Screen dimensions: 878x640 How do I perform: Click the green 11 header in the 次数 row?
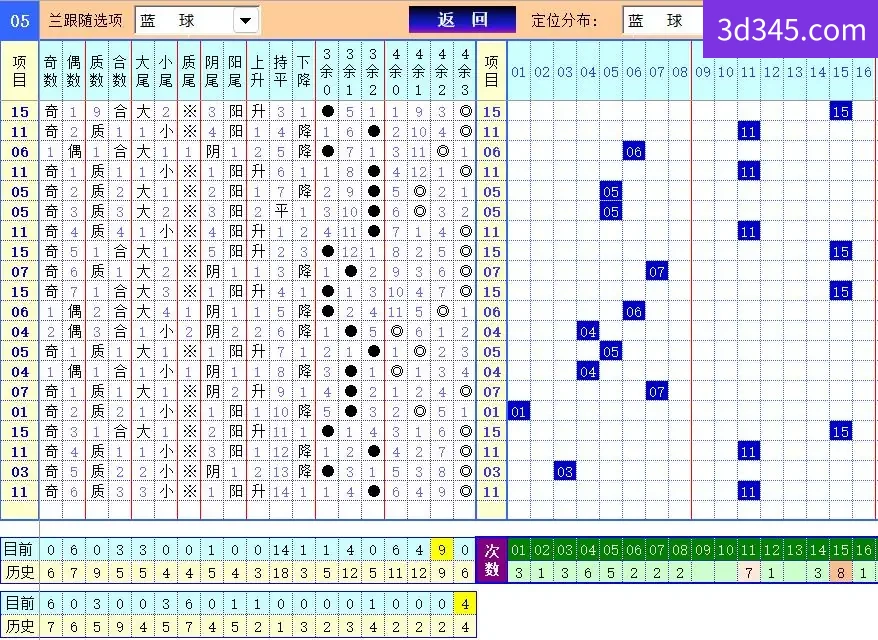[x=749, y=550]
